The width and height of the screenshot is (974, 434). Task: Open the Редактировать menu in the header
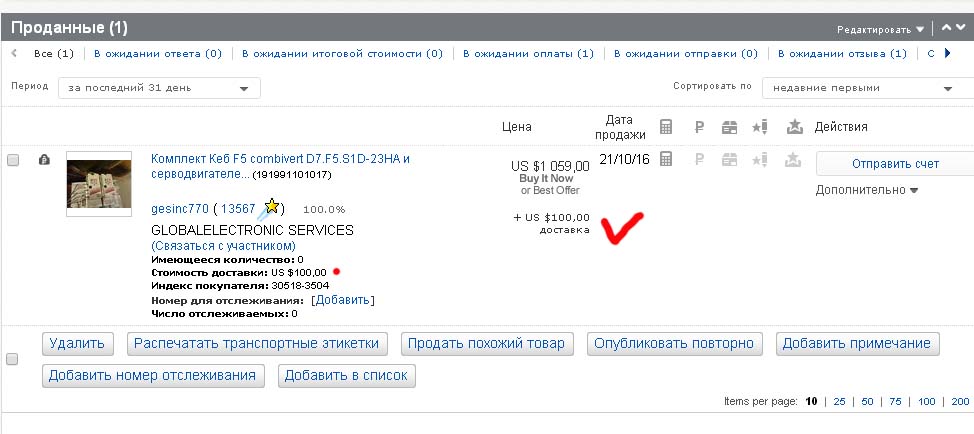point(874,29)
